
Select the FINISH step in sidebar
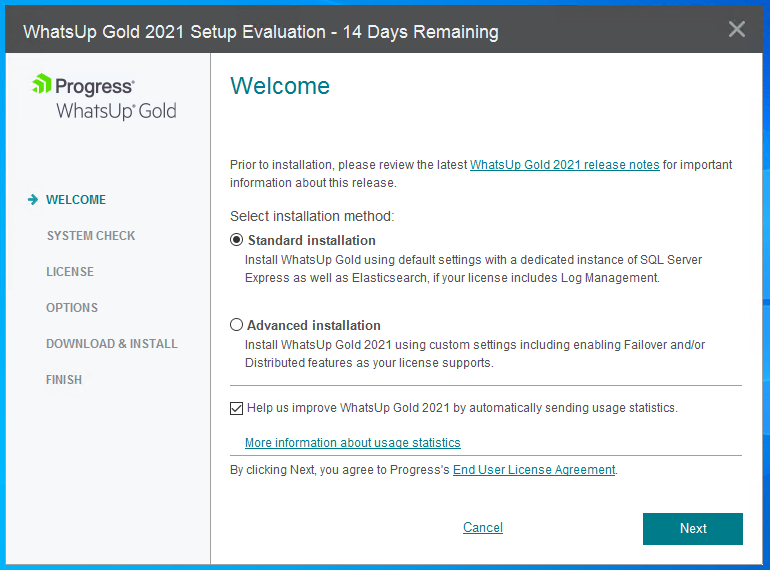pyautogui.click(x=64, y=380)
